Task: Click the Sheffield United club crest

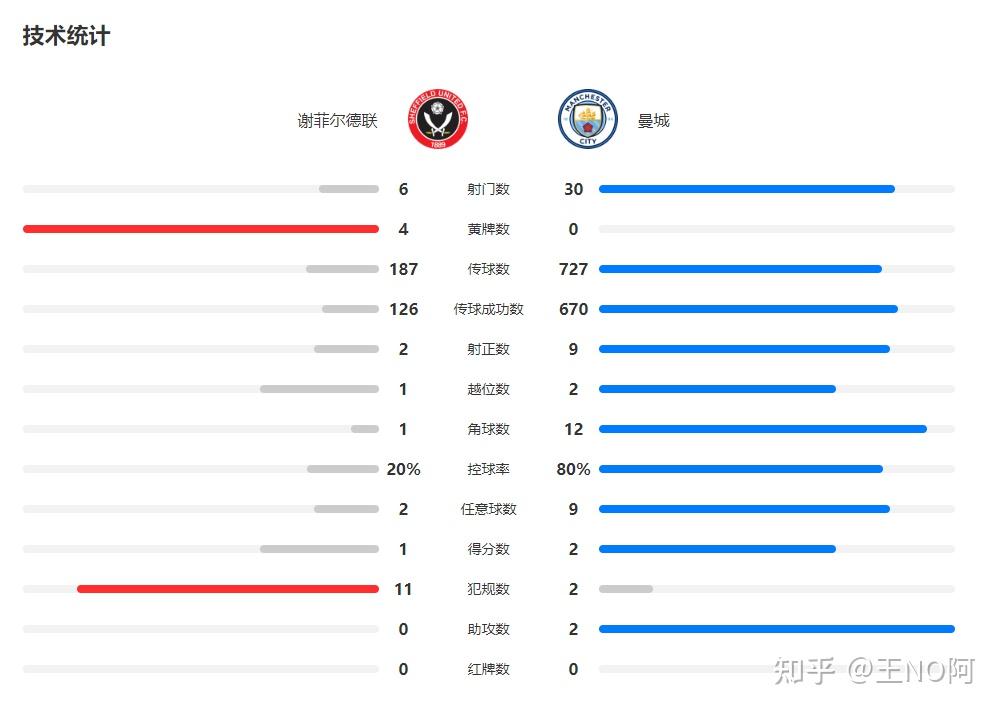Action: (x=437, y=120)
